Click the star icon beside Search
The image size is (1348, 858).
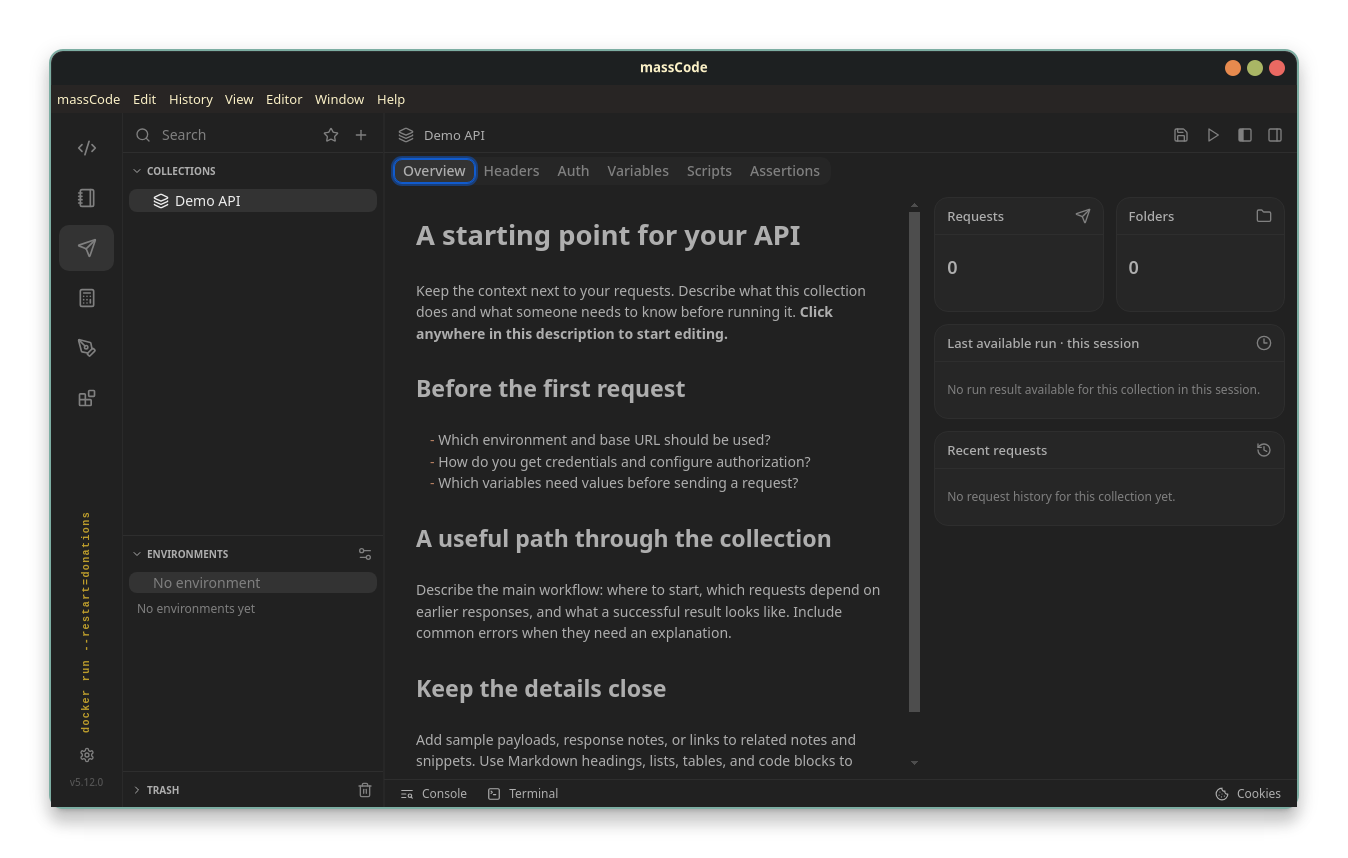pyautogui.click(x=331, y=135)
